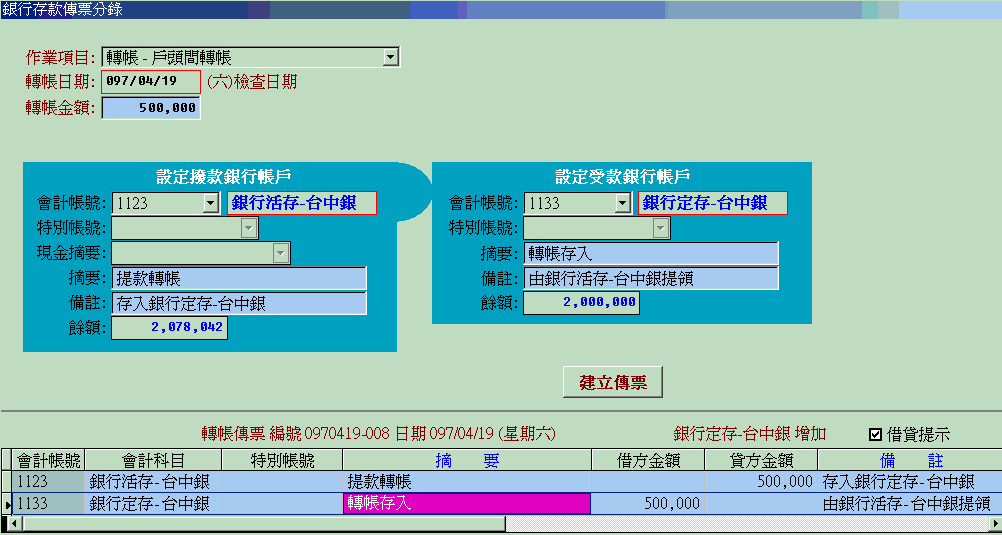Select grid cell 1133 in second row

[x=49, y=504]
